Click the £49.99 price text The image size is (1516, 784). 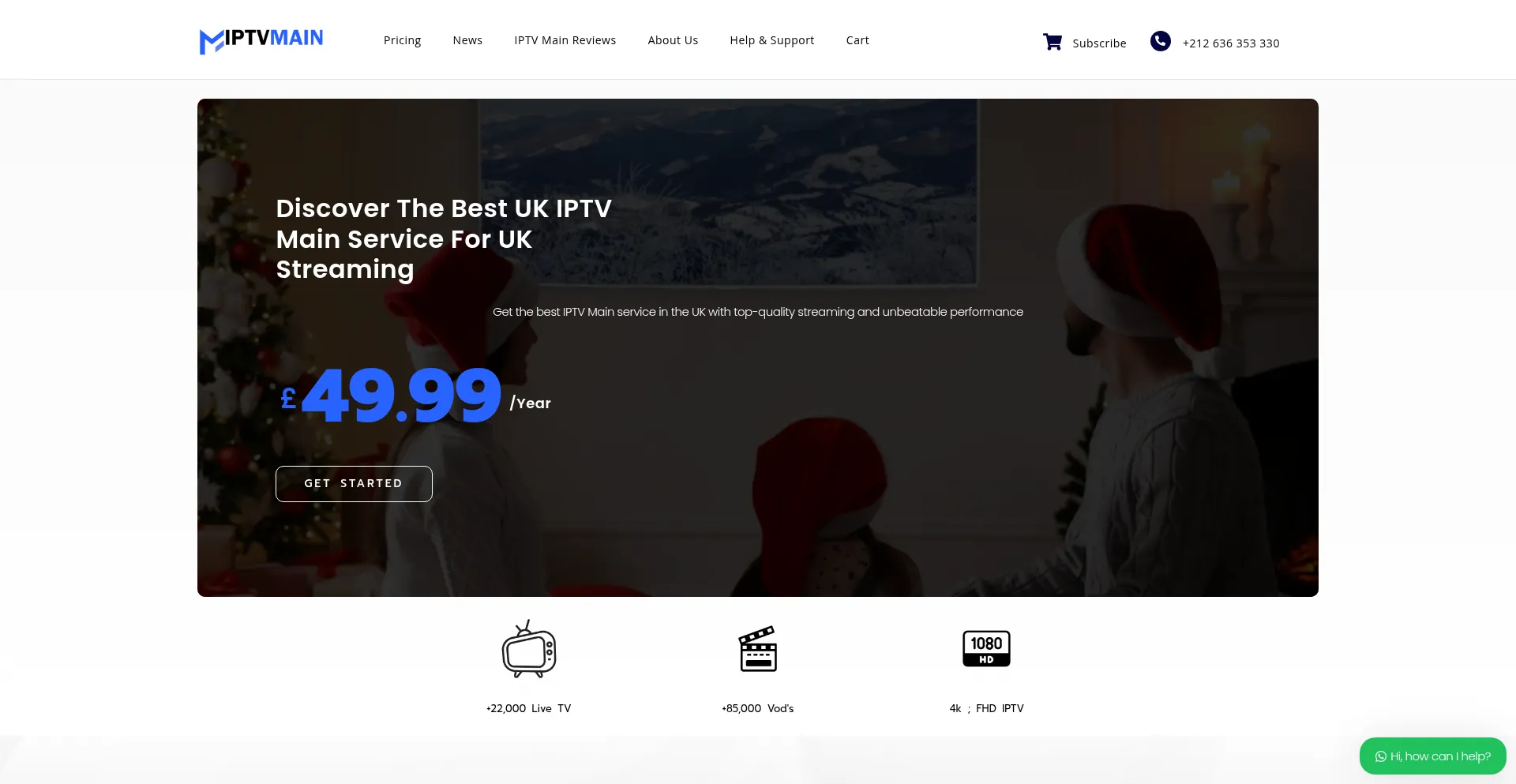click(x=391, y=396)
